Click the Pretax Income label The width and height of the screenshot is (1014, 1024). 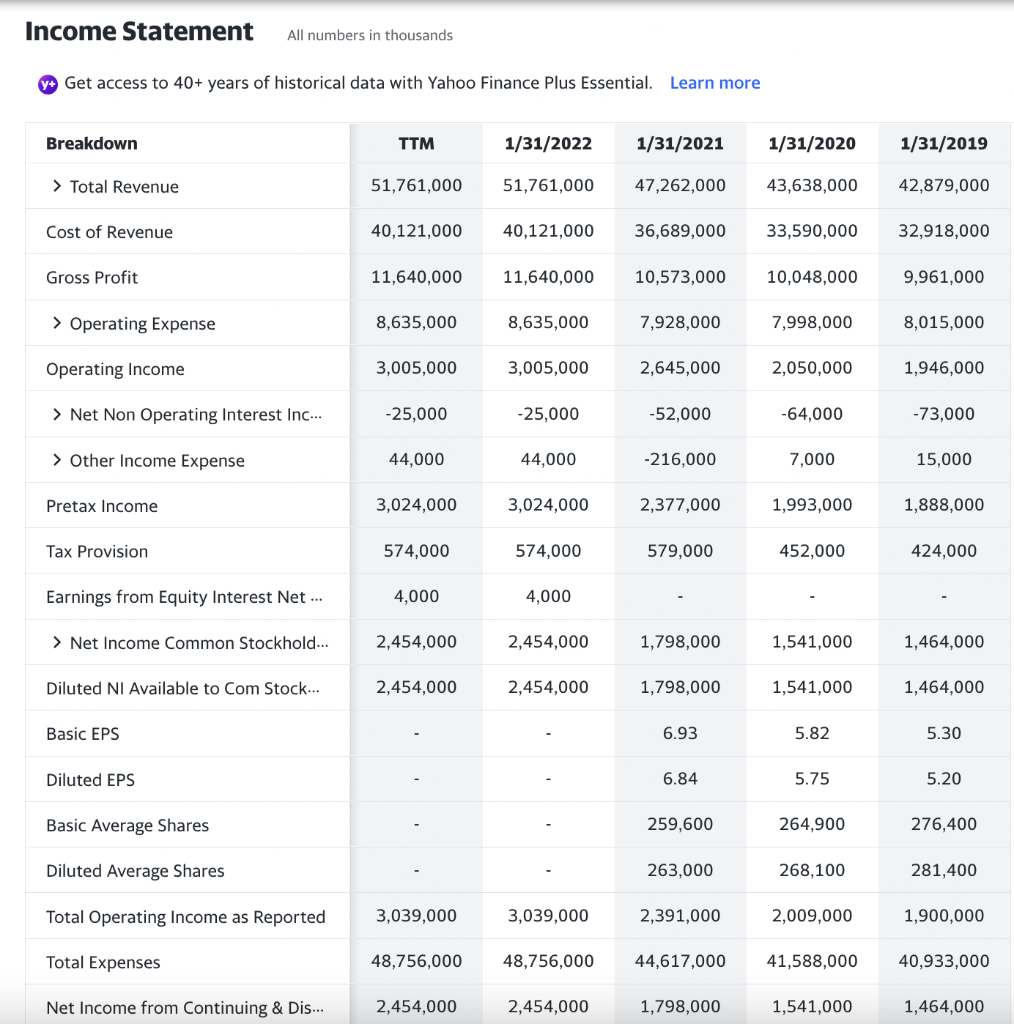[x=102, y=505]
